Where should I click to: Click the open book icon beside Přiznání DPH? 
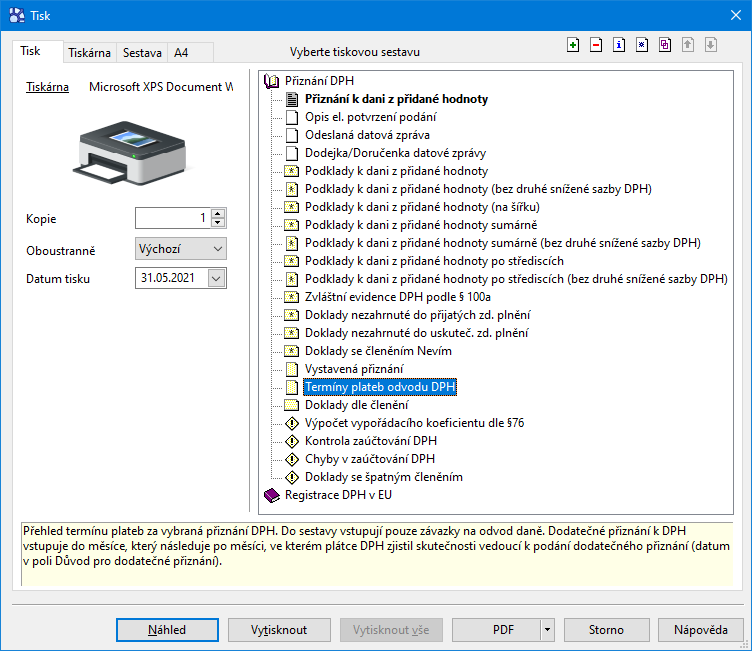click(x=271, y=81)
